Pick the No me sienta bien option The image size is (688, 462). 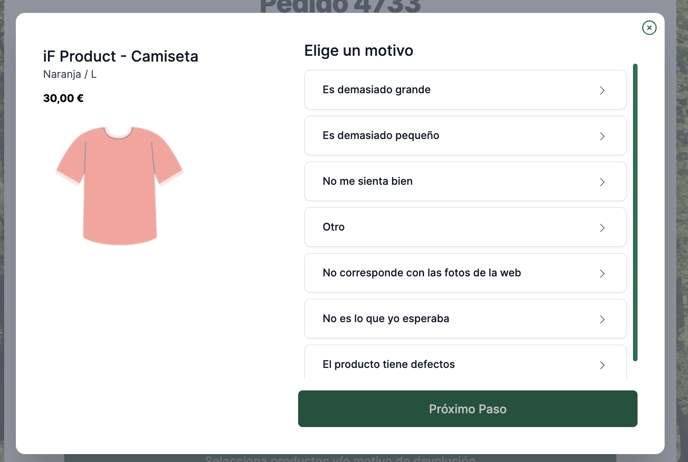pos(465,182)
